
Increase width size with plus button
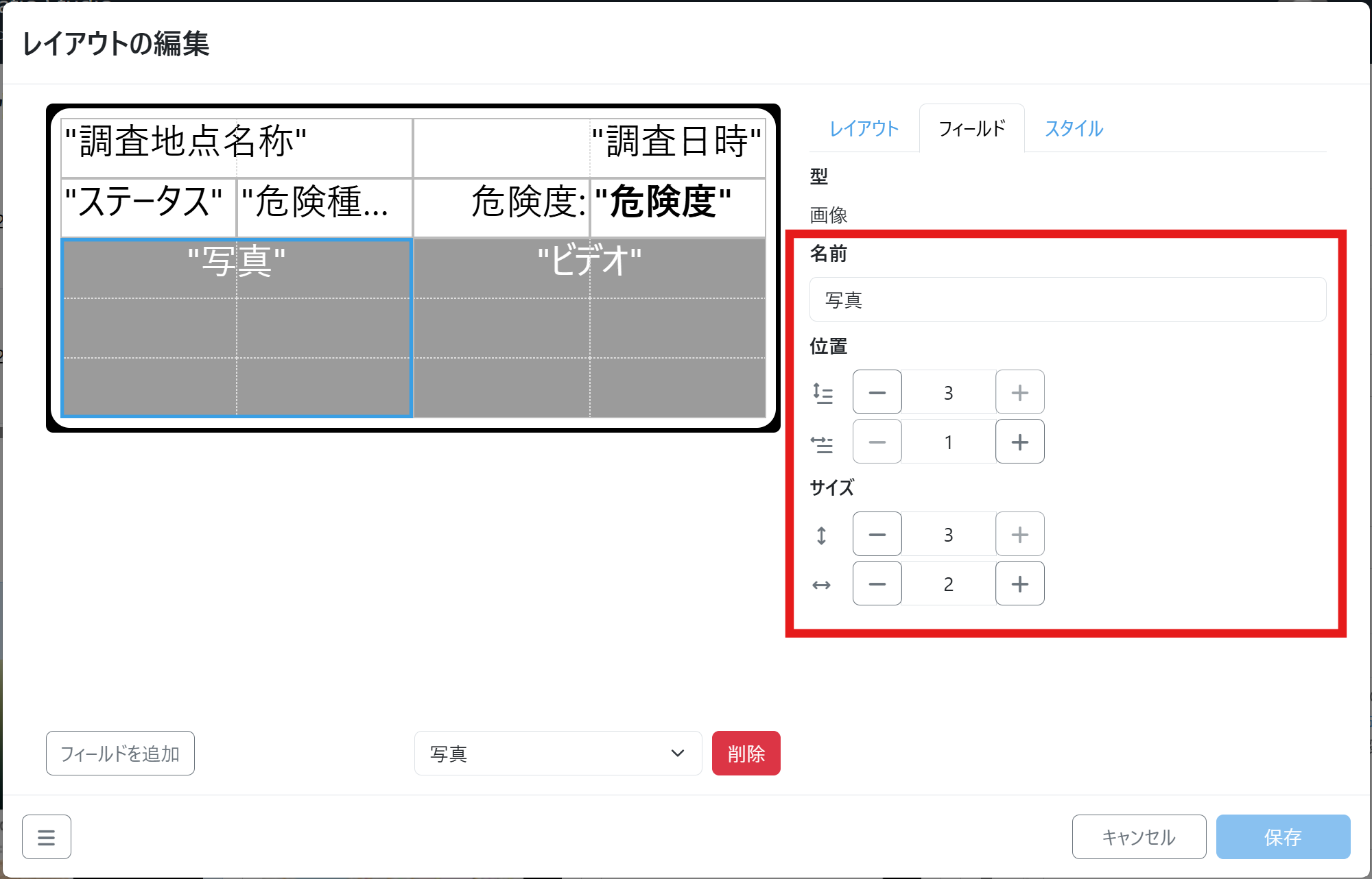coord(1019,583)
